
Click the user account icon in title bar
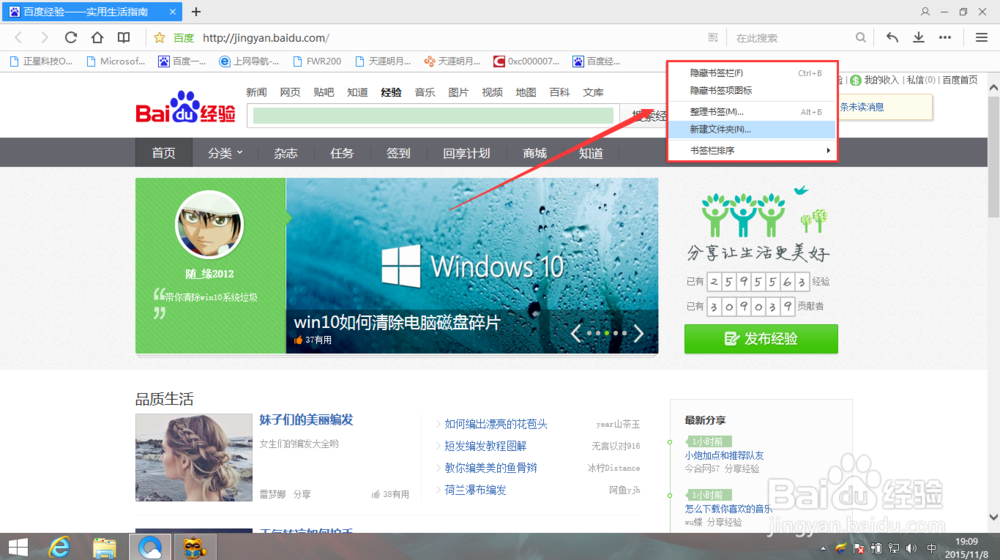[925, 11]
